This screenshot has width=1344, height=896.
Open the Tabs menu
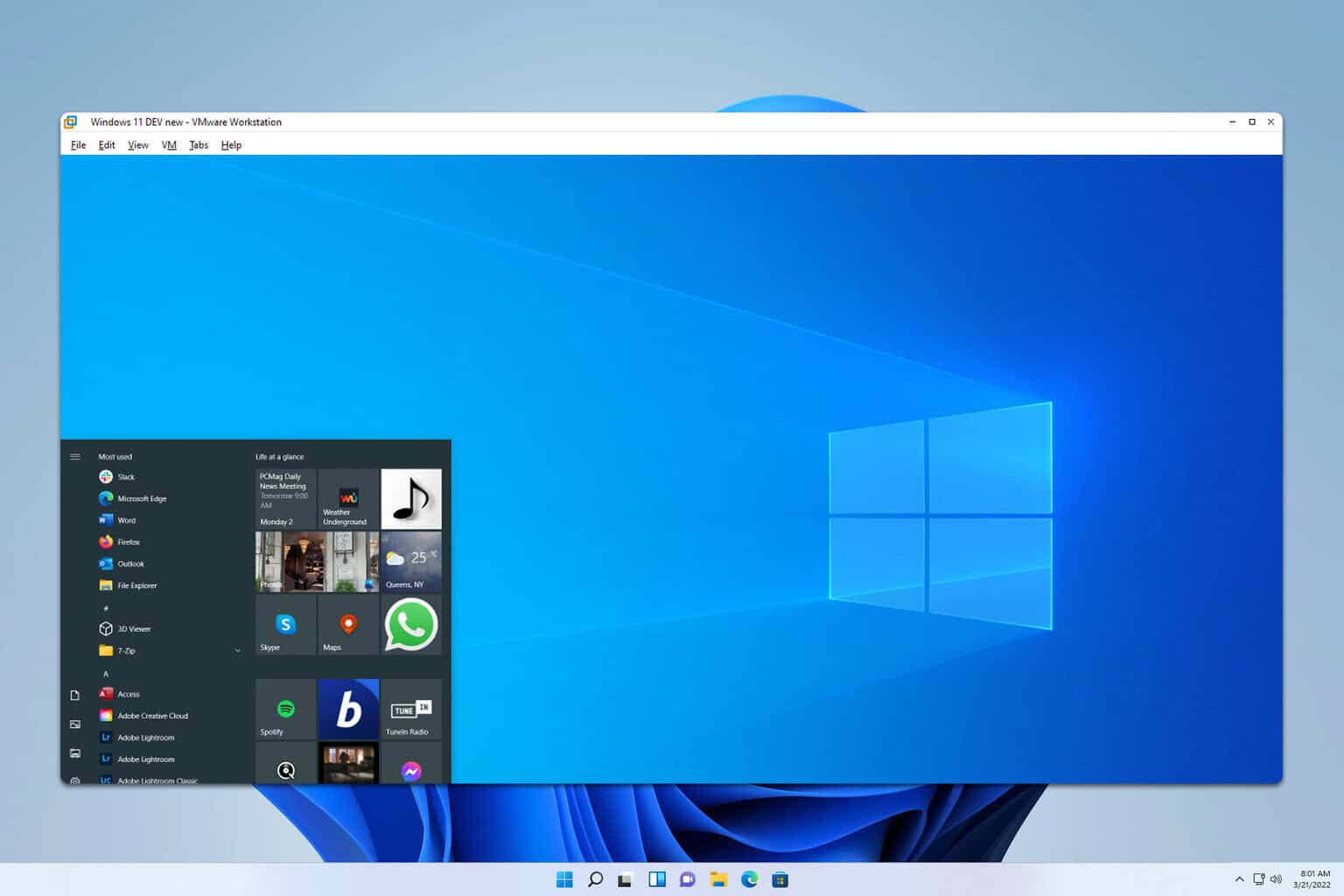tap(199, 145)
